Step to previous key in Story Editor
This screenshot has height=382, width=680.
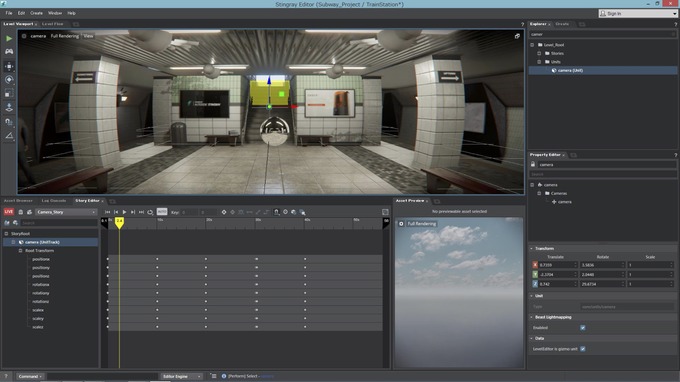pyautogui.click(x=116, y=212)
